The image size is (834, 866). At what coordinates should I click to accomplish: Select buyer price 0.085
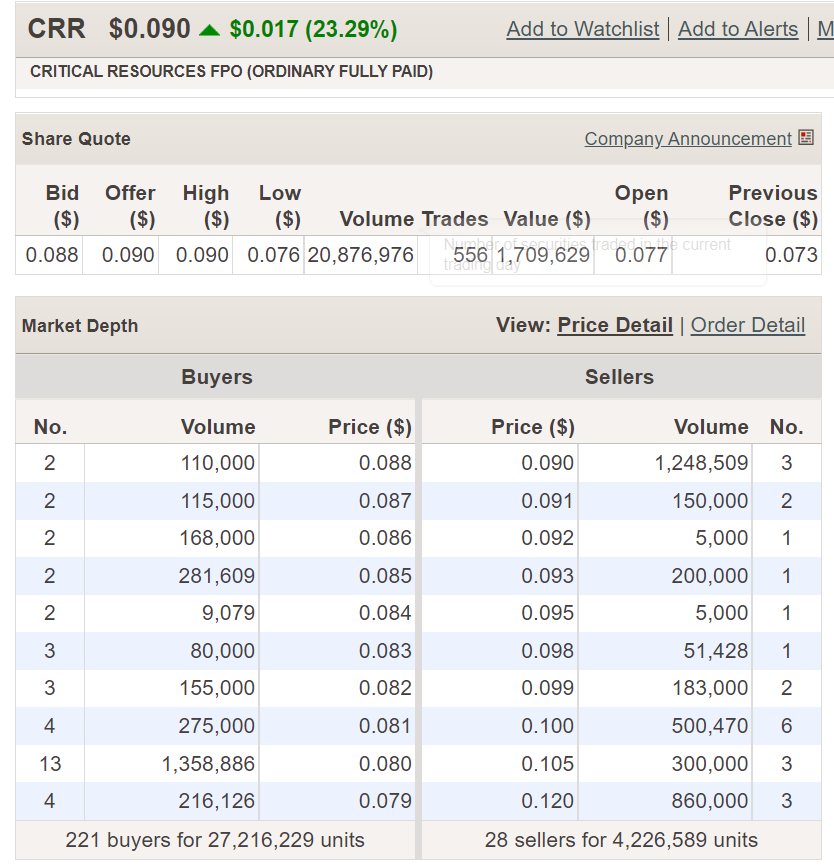click(385, 576)
